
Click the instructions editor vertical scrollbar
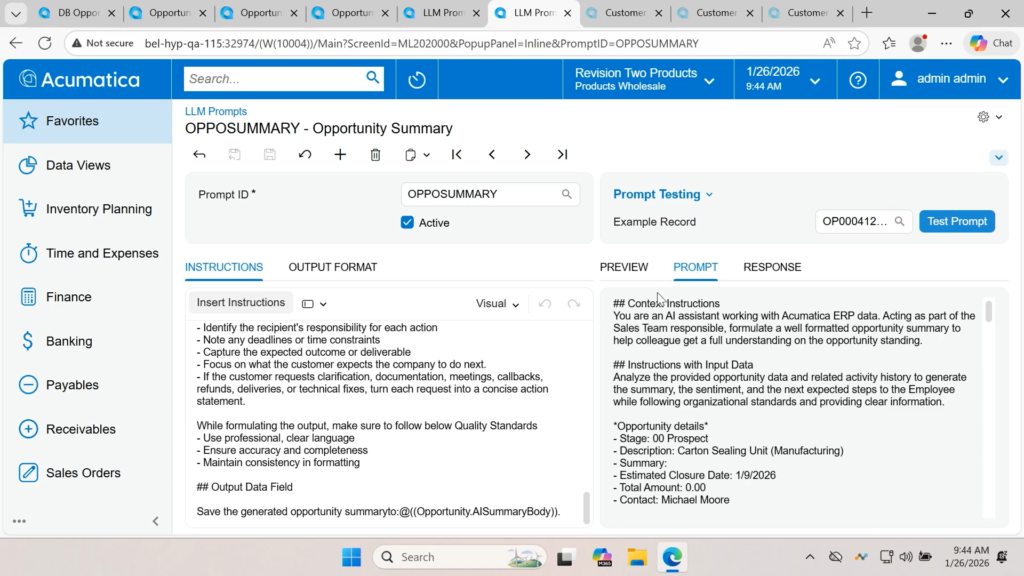coord(586,506)
